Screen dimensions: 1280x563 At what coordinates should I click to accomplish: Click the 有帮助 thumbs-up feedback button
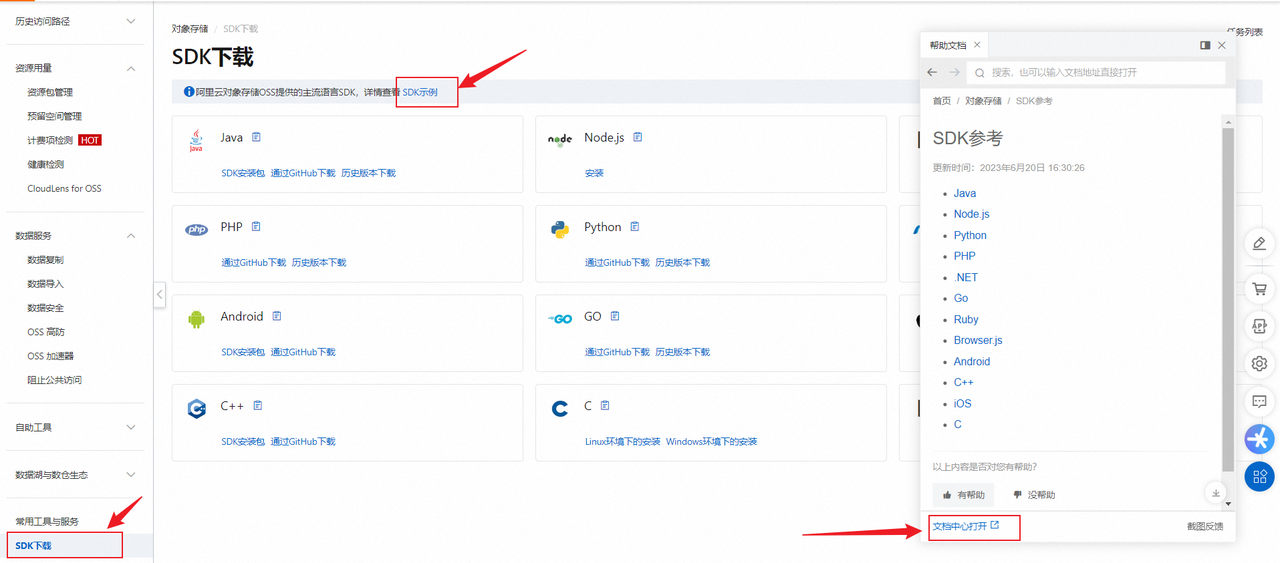[964, 495]
